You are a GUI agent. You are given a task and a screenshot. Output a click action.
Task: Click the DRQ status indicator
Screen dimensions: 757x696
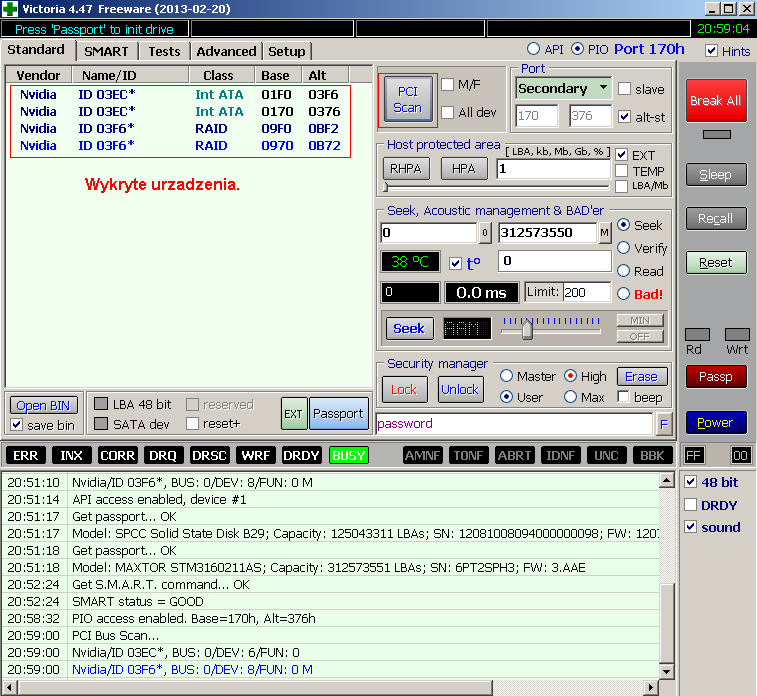(x=163, y=455)
